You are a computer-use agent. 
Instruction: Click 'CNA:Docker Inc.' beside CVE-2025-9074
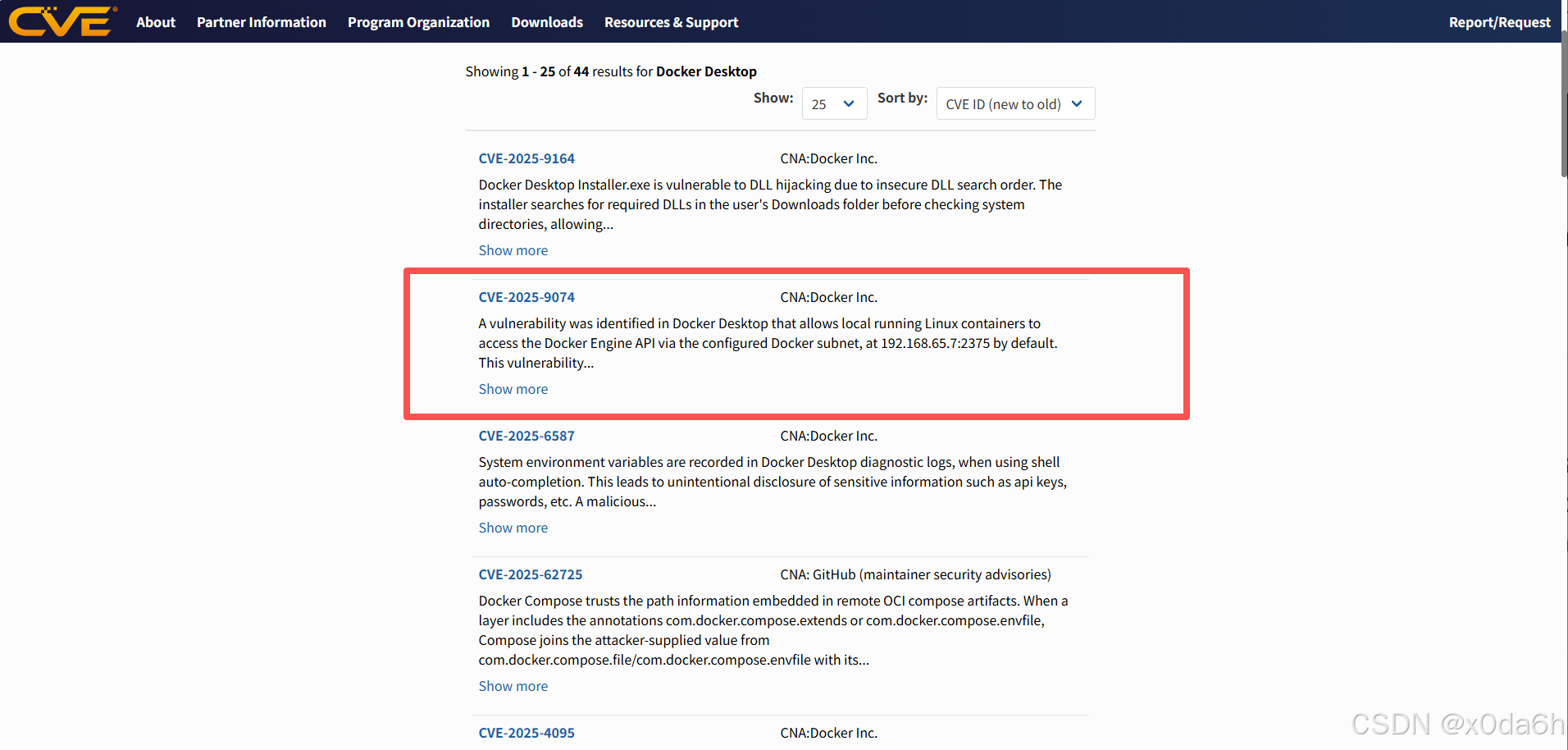point(828,297)
